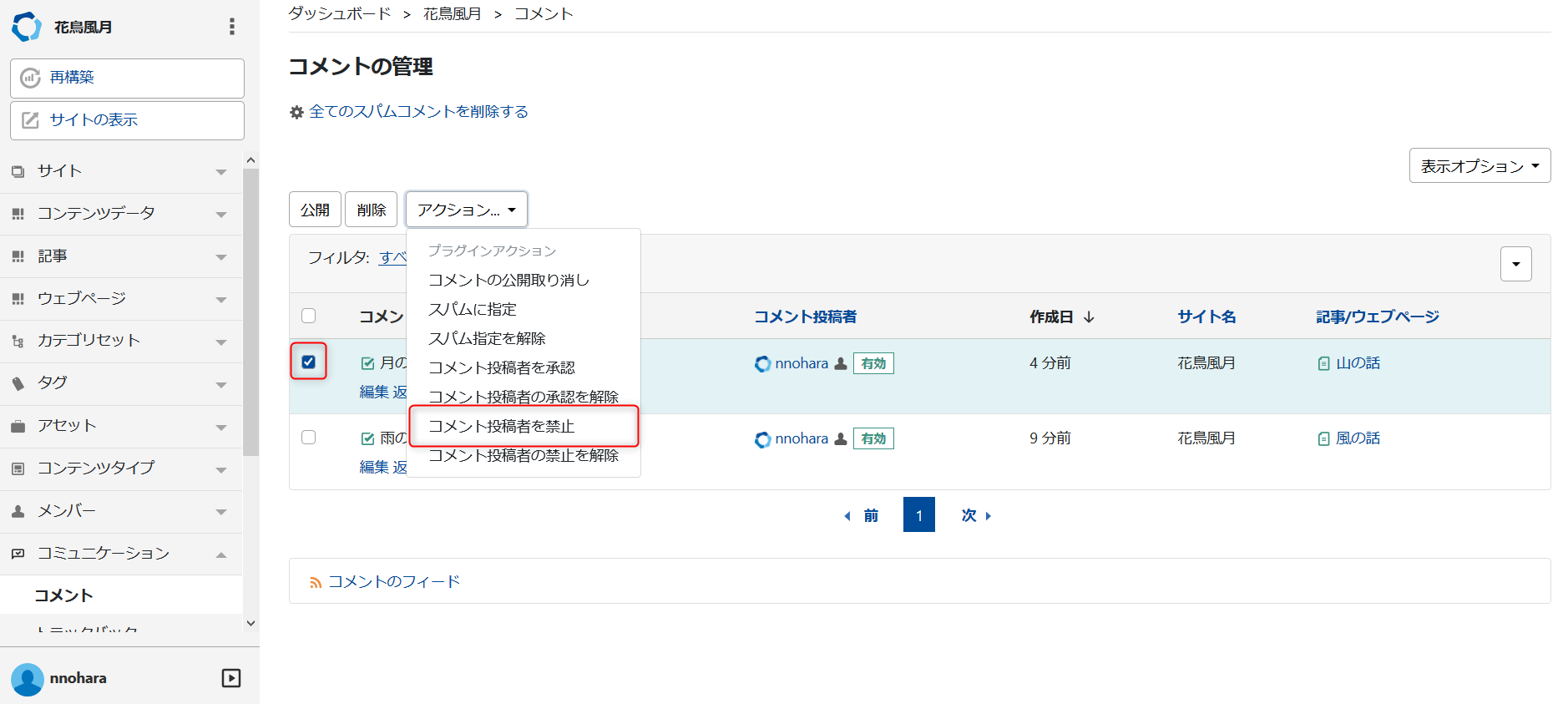Click the カテゴリセット tree icon
The width and height of the screenshot is (1568, 704).
pyautogui.click(x=18, y=342)
